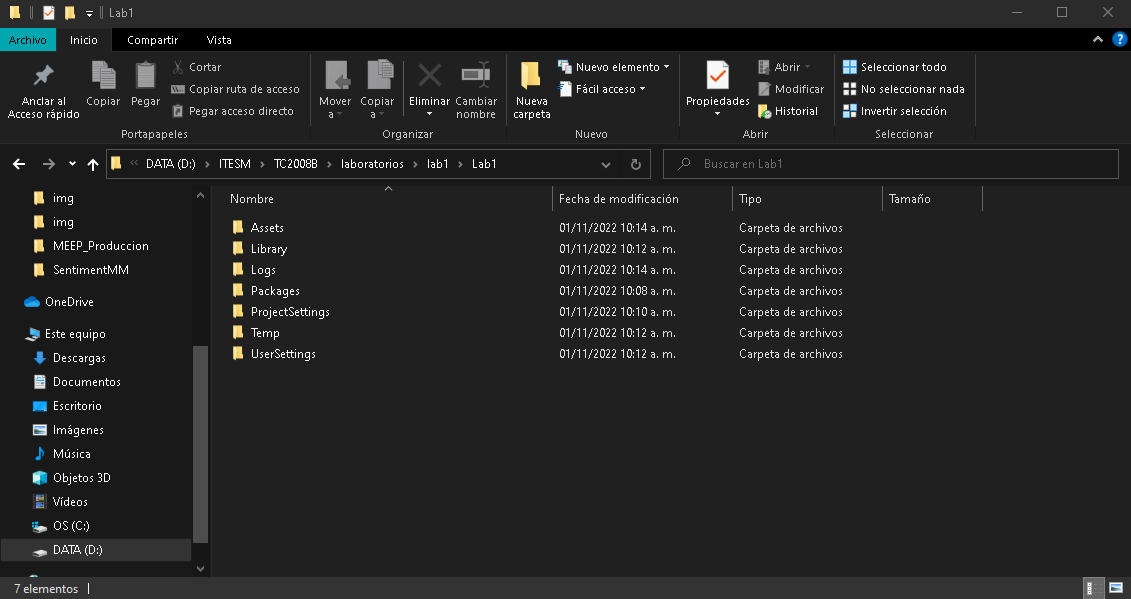Viewport: 1131px width, 599px height.
Task: Expand the address bar history dropdown
Action: (606, 164)
